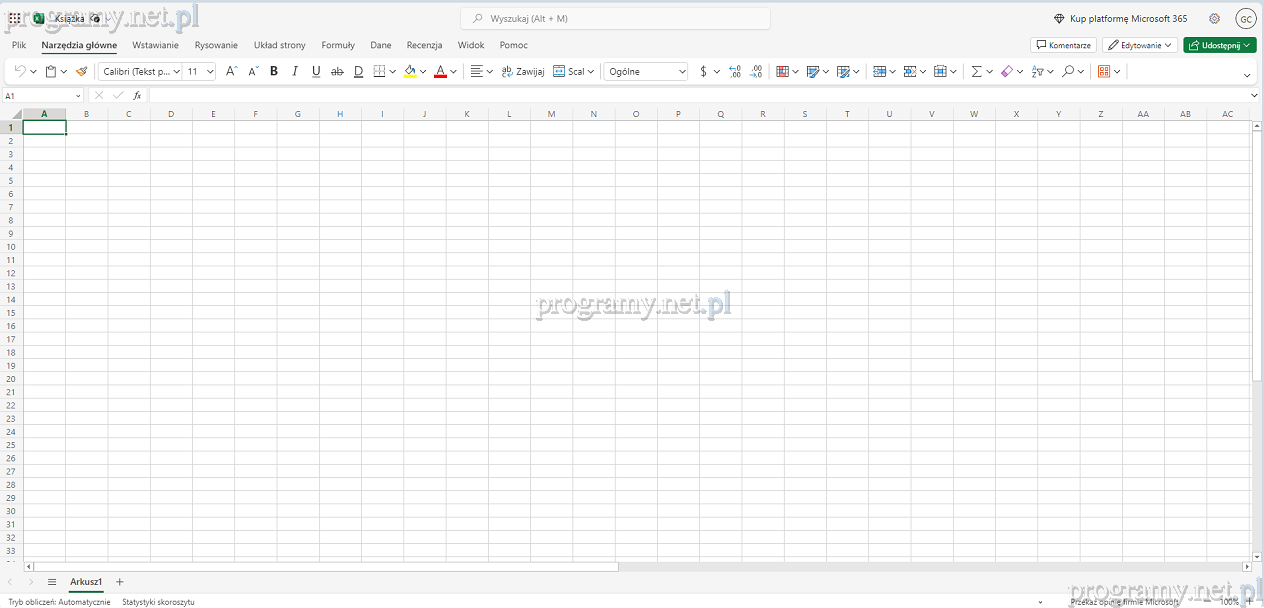This screenshot has height=608, width=1264.
Task: Click the Wyszukaj search field
Action: click(x=615, y=18)
